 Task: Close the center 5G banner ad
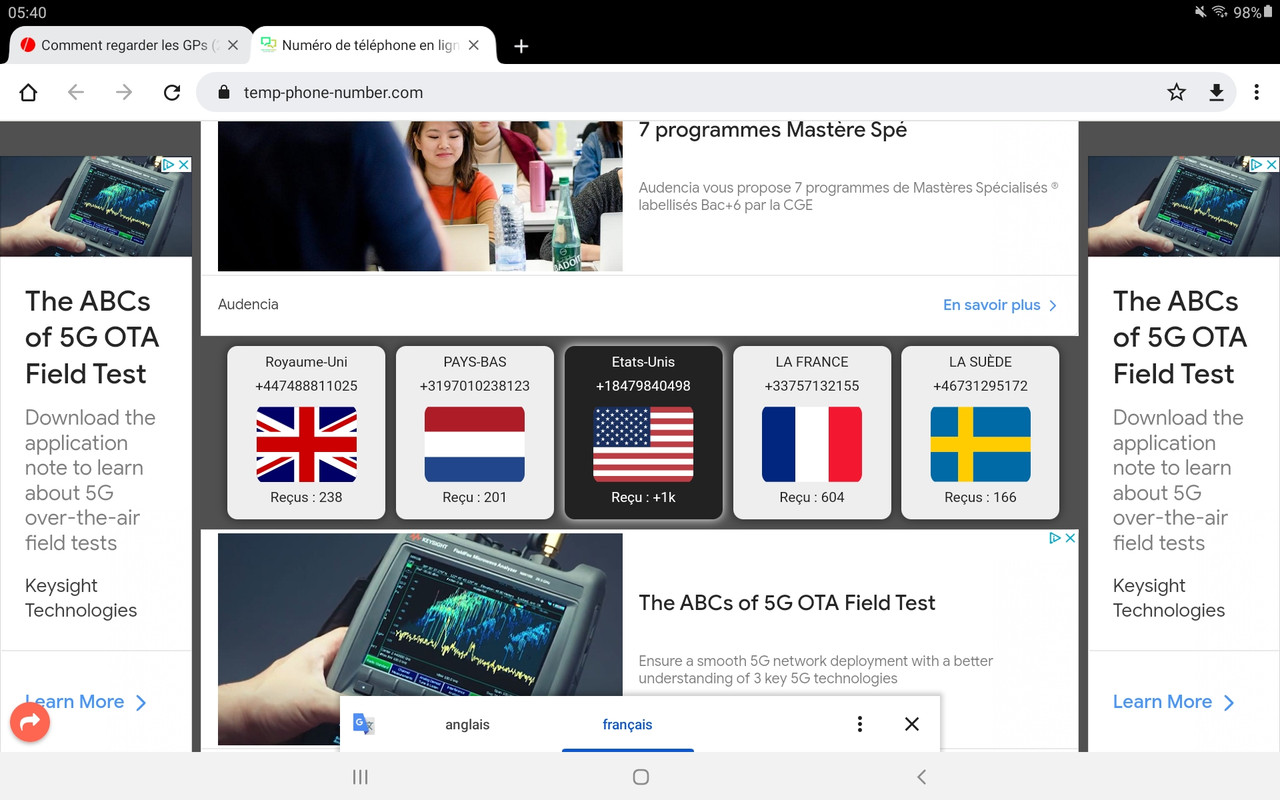[1070, 538]
